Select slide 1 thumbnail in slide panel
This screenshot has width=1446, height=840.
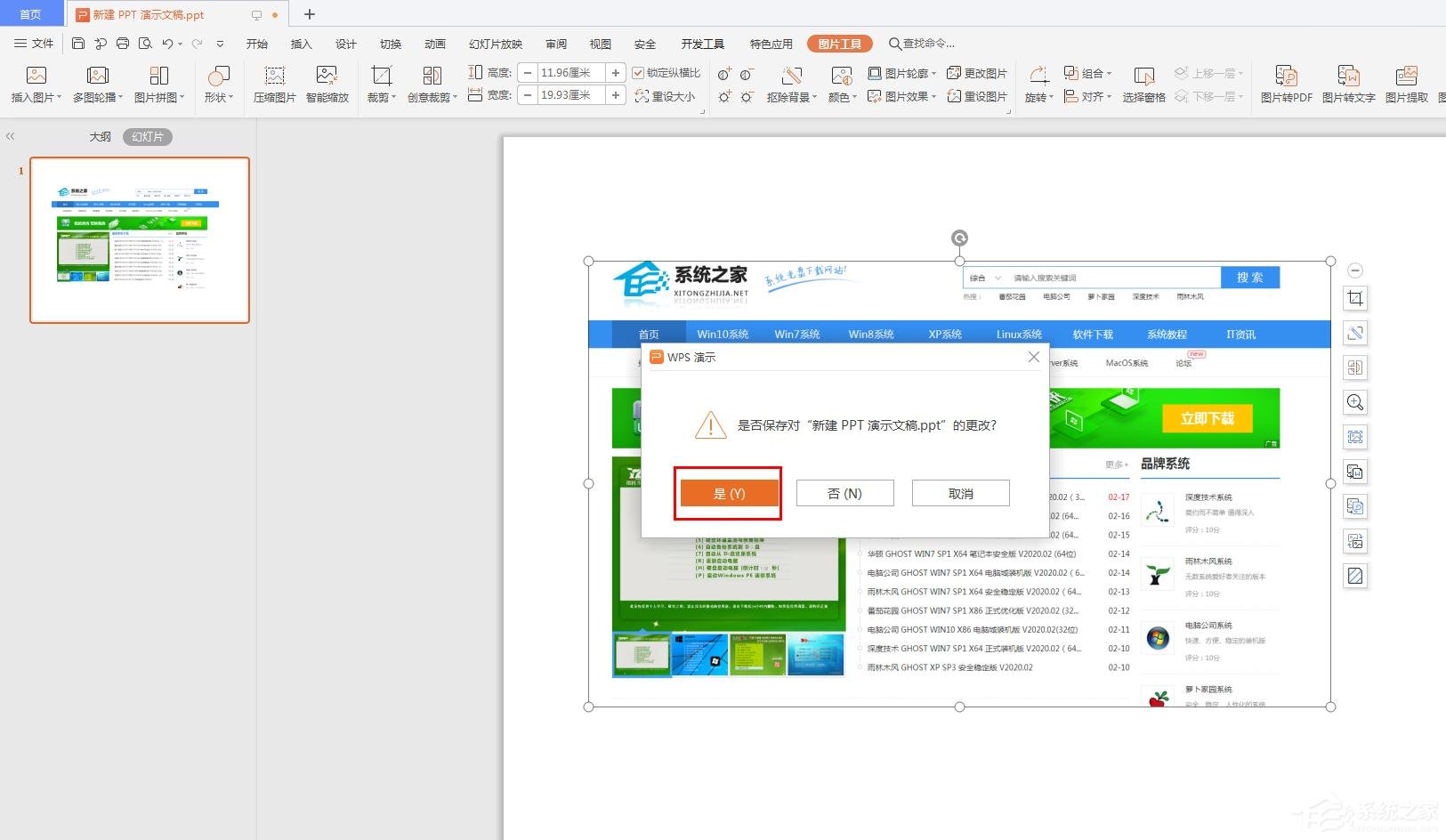139,239
